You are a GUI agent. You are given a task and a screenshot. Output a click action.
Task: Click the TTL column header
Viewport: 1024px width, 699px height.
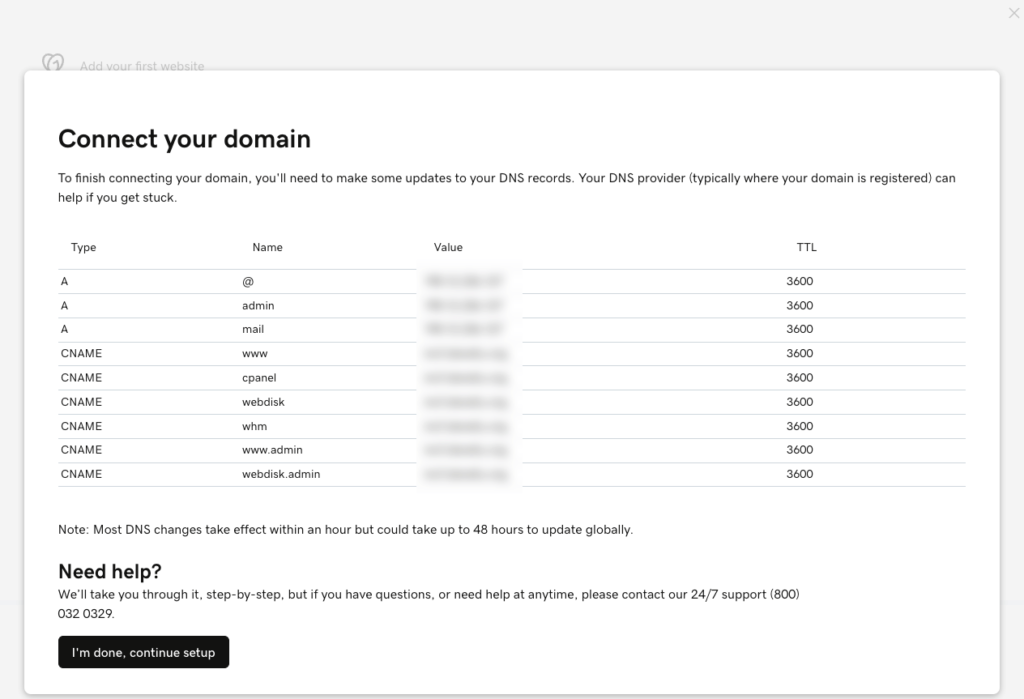[806, 247]
